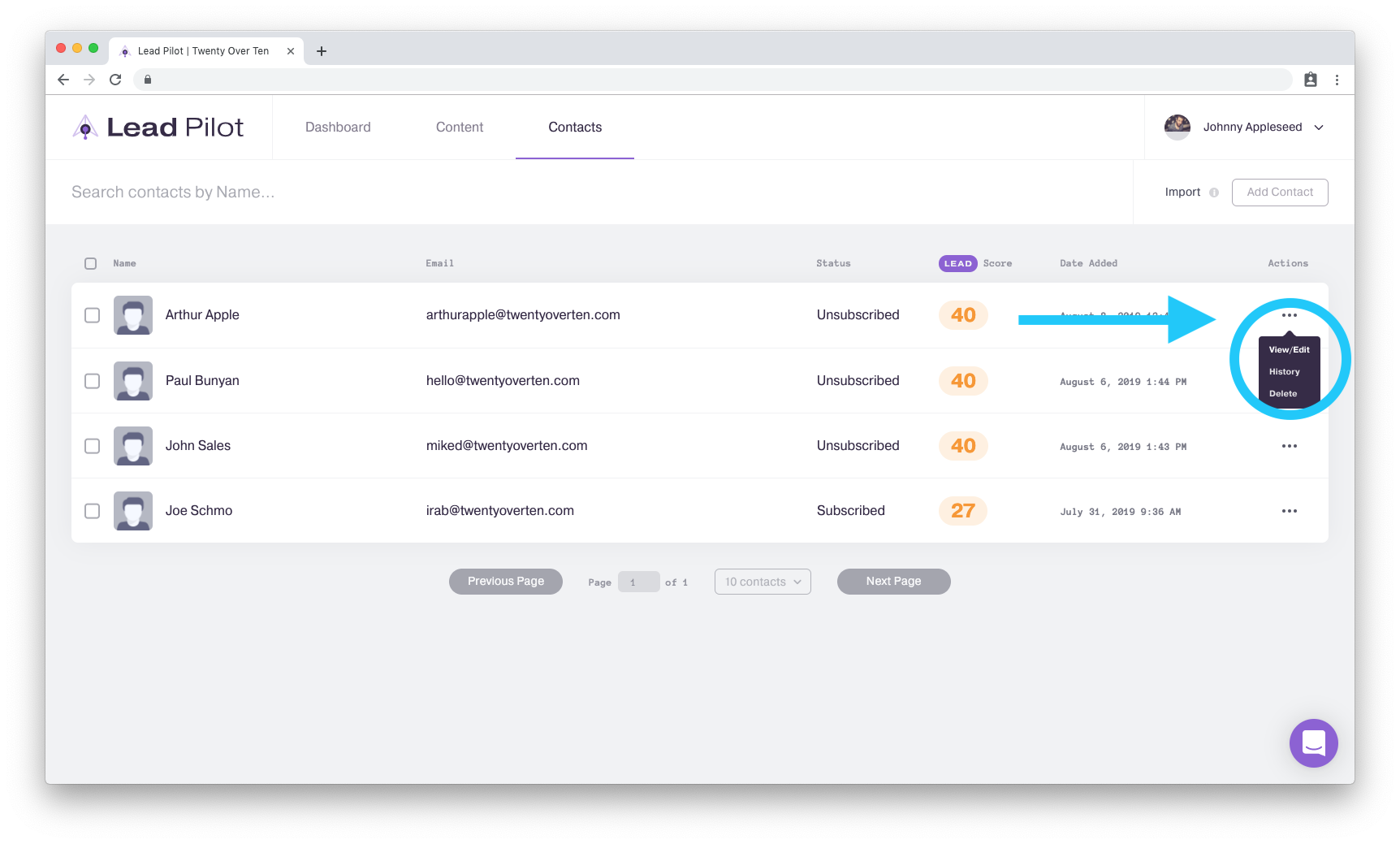Click the name Arthur Apple
This screenshot has height=844, width=1400.
pyautogui.click(x=202, y=315)
